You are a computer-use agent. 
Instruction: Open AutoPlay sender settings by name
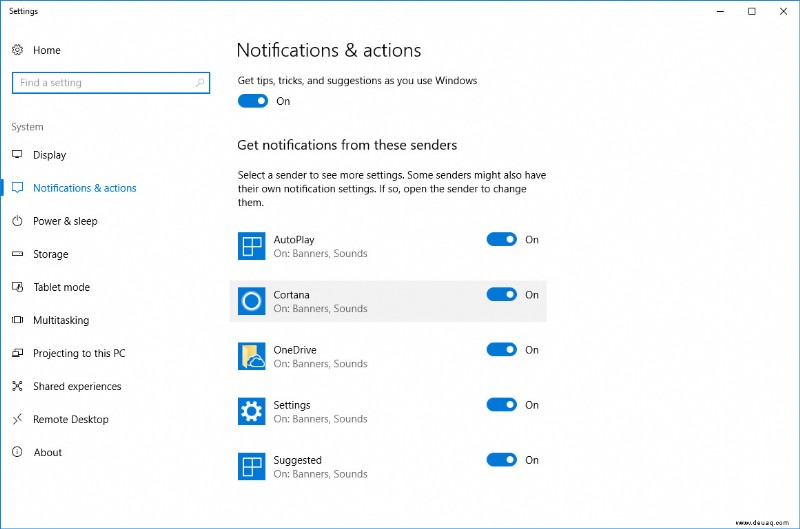294,240
